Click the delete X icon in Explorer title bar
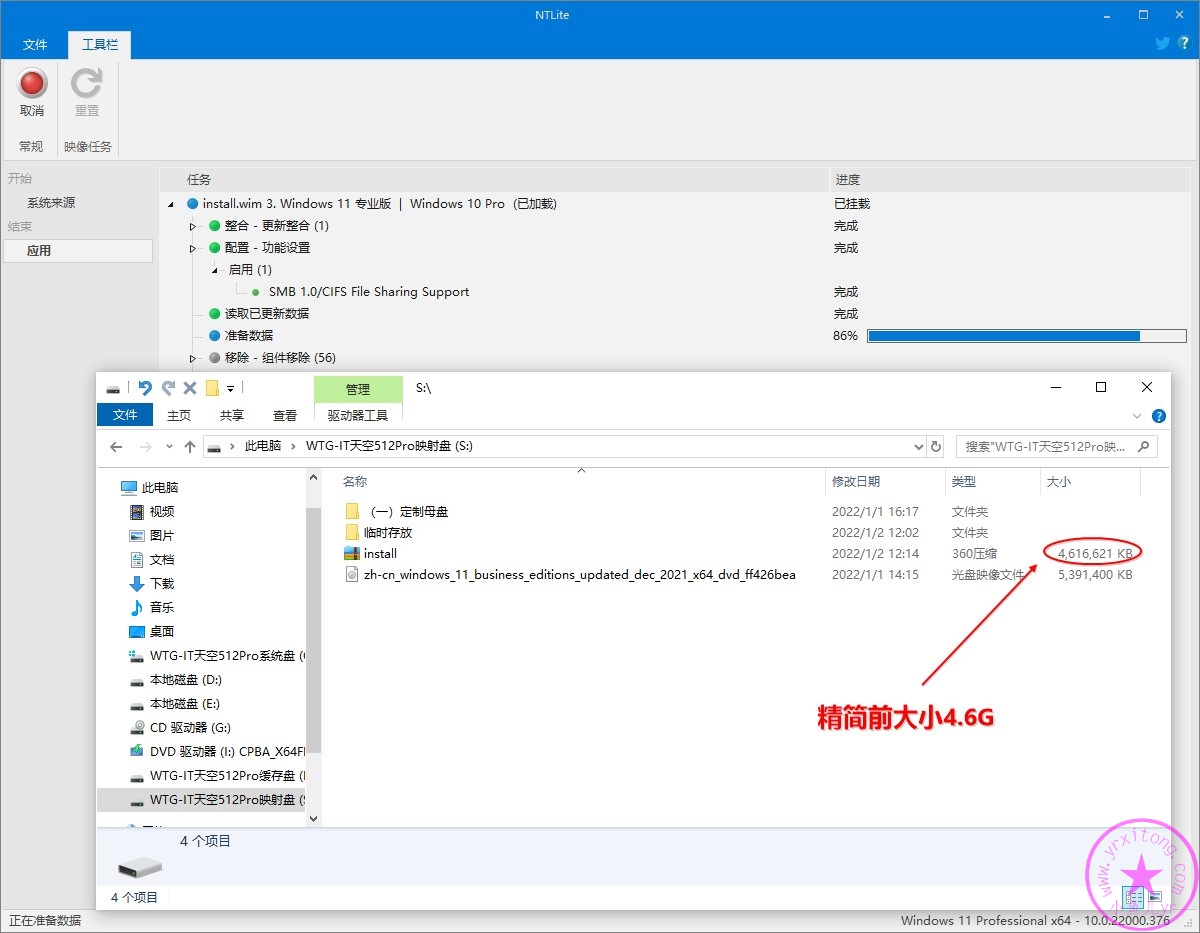 pos(189,388)
